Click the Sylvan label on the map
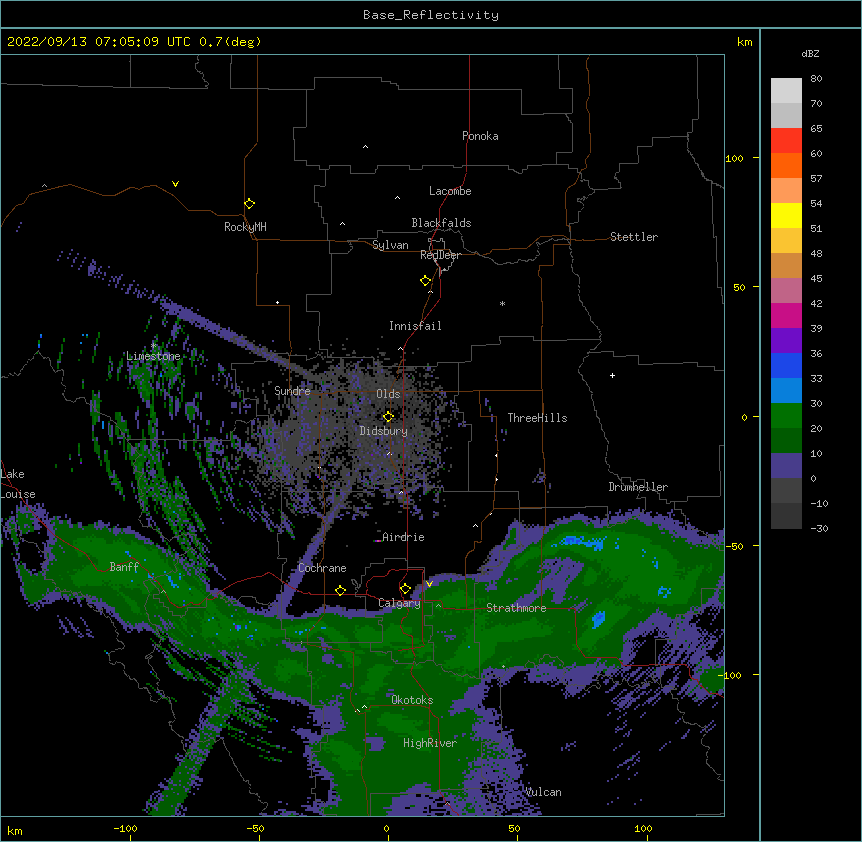 click(390, 245)
